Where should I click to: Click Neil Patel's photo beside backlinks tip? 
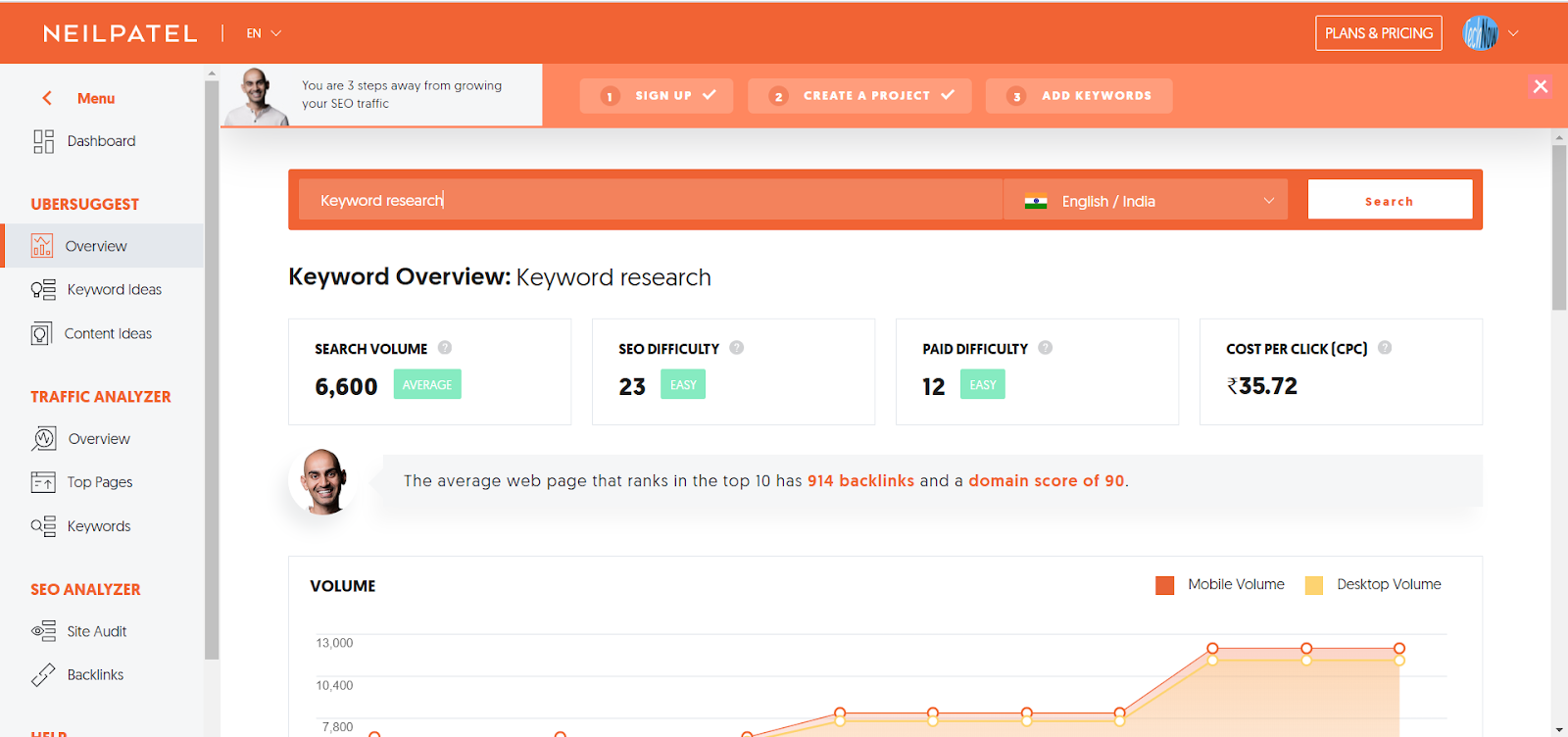(323, 481)
